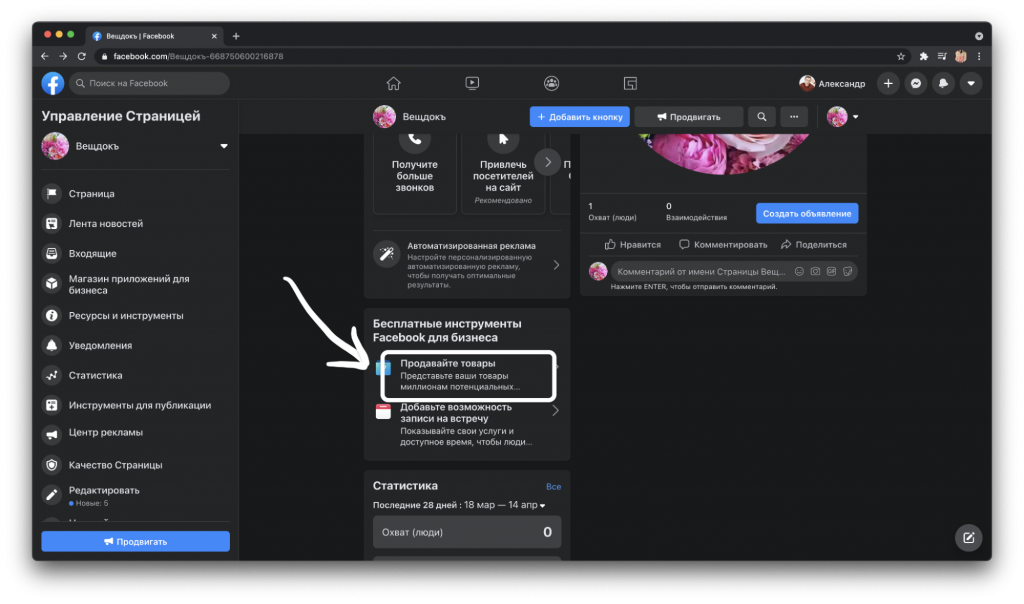Open the Home feed icon
The width and height of the screenshot is (1024, 604).
[393, 83]
